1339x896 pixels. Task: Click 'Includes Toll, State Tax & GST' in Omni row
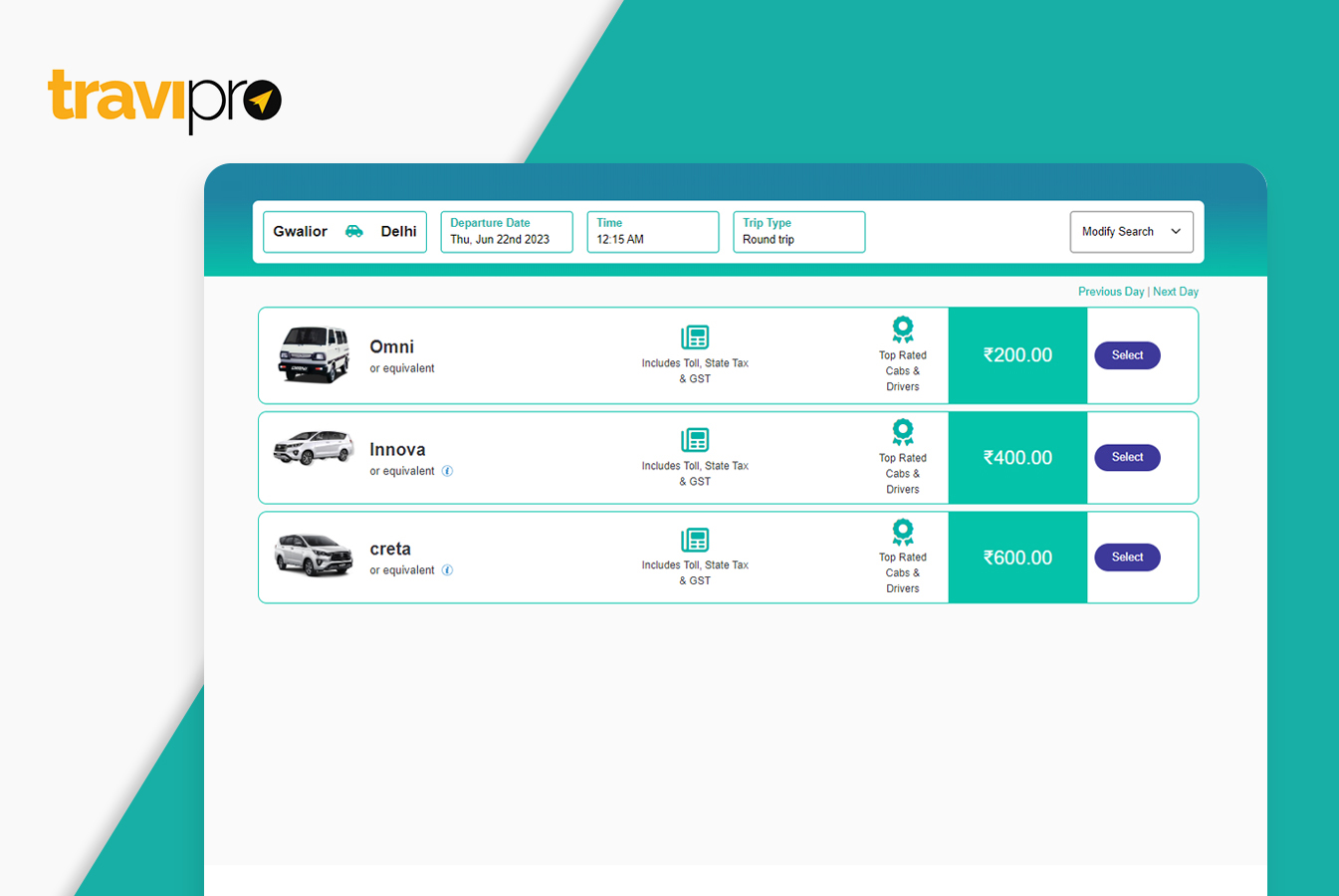[x=695, y=371]
